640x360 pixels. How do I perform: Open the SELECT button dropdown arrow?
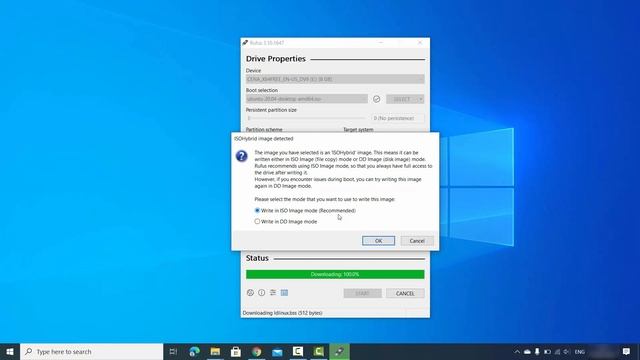[421, 99]
